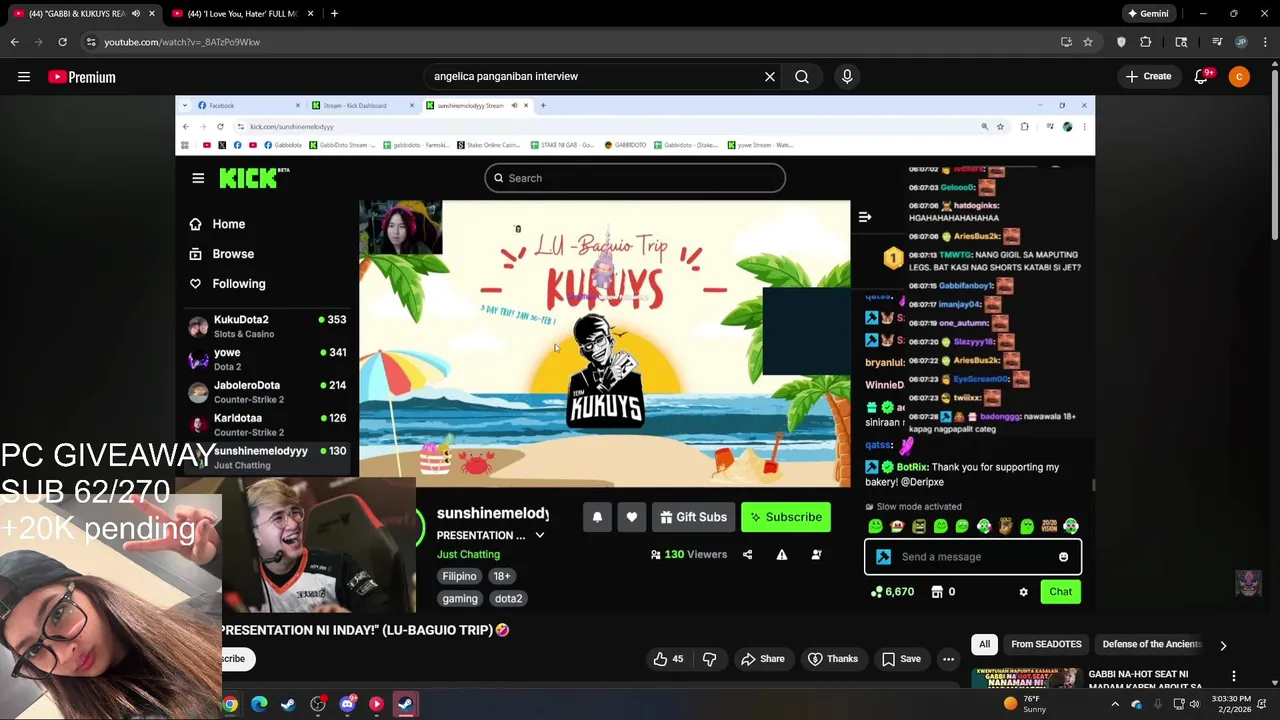Expand the PRESENTATION title chevron on Kick

(540, 535)
